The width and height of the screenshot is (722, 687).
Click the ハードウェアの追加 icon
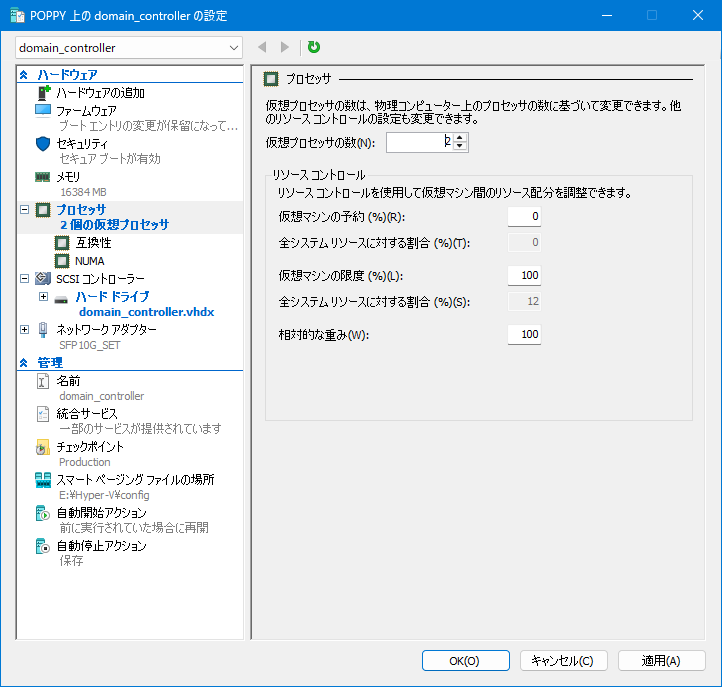click(43, 93)
